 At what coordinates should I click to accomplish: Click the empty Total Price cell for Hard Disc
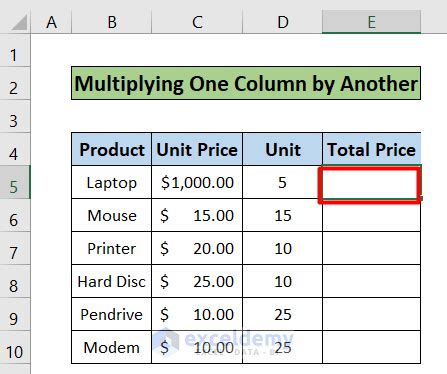pyautogui.click(x=372, y=281)
